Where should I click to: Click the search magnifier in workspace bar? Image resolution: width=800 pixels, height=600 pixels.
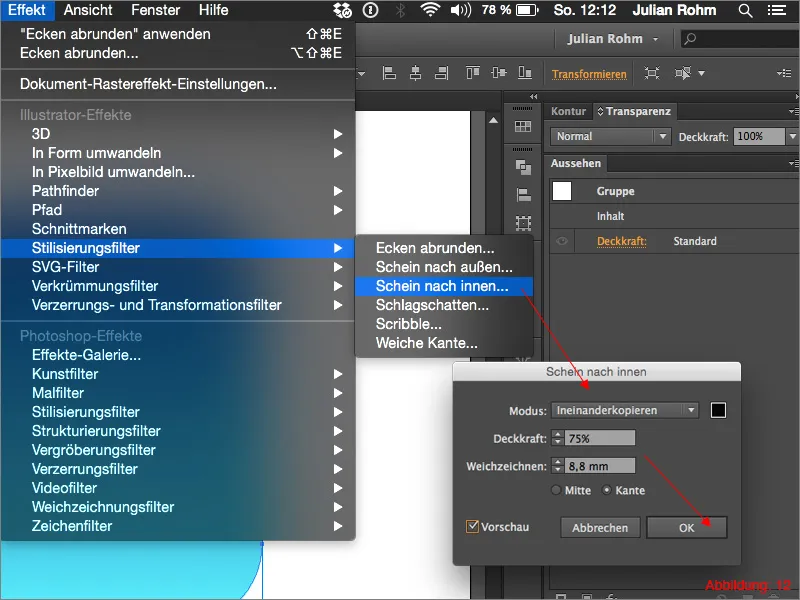[x=690, y=39]
